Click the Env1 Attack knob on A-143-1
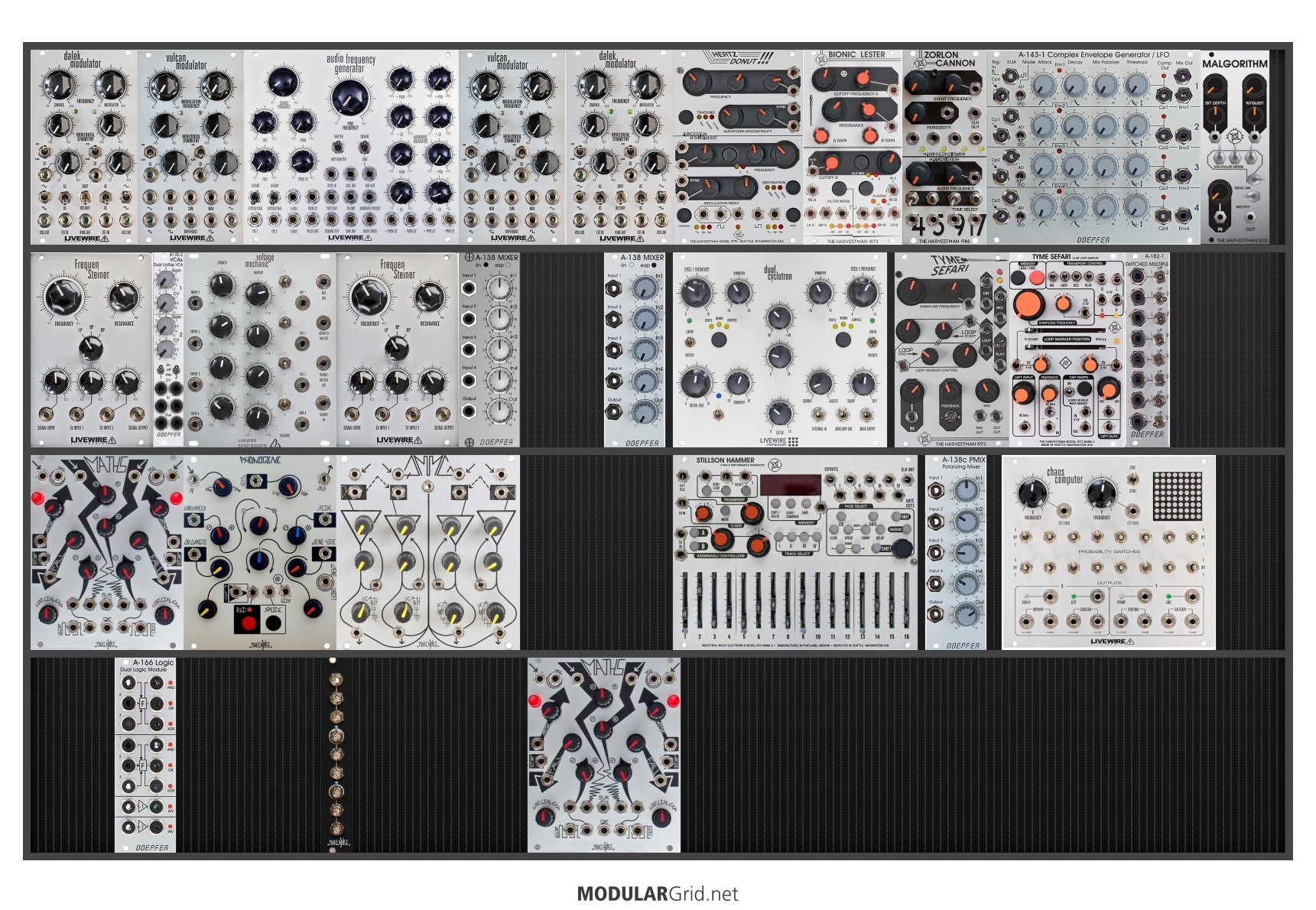1316x910 pixels. (x=1044, y=85)
